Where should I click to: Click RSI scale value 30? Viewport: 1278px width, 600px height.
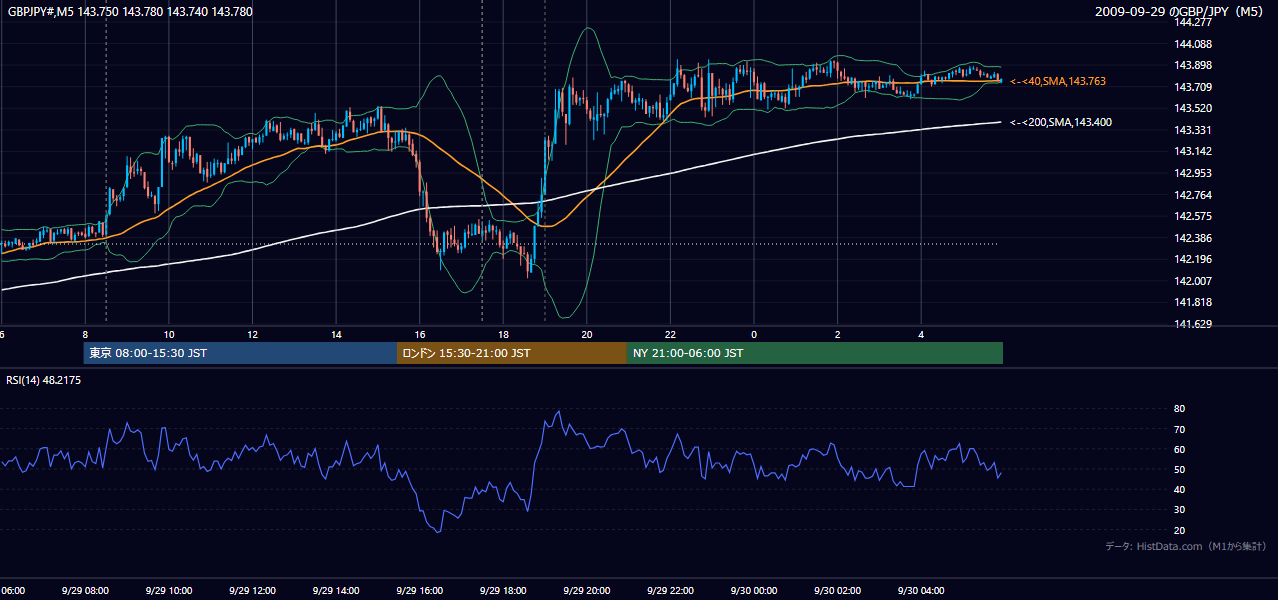coord(1180,510)
